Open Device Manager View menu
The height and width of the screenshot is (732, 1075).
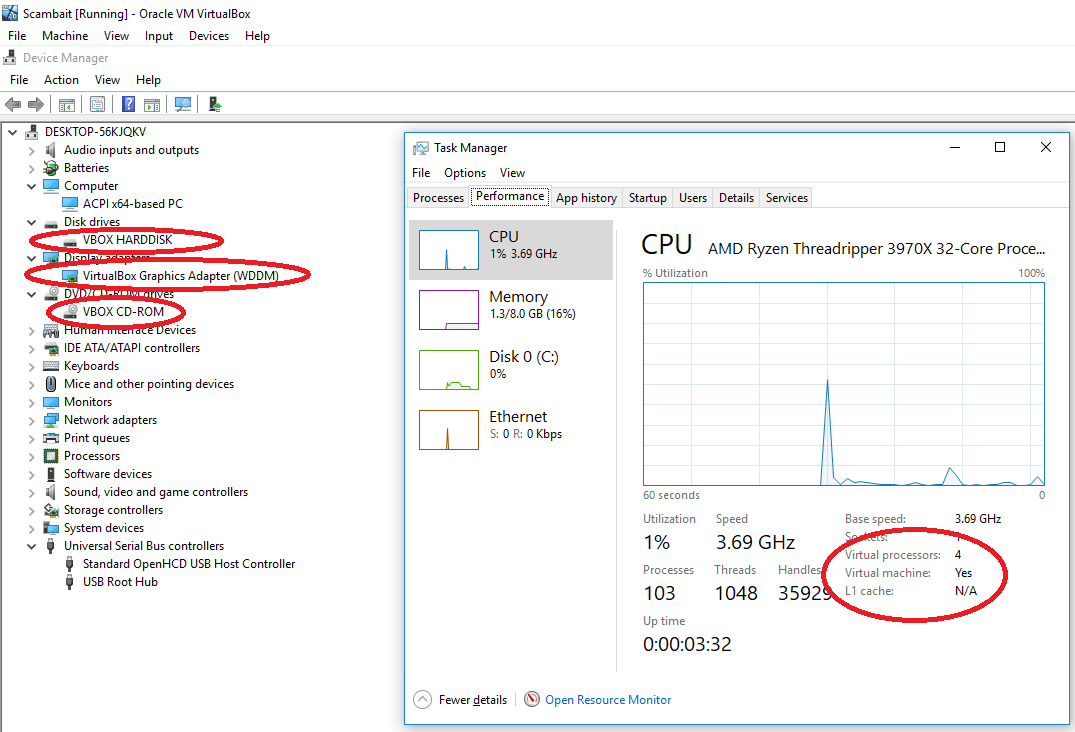pos(107,80)
